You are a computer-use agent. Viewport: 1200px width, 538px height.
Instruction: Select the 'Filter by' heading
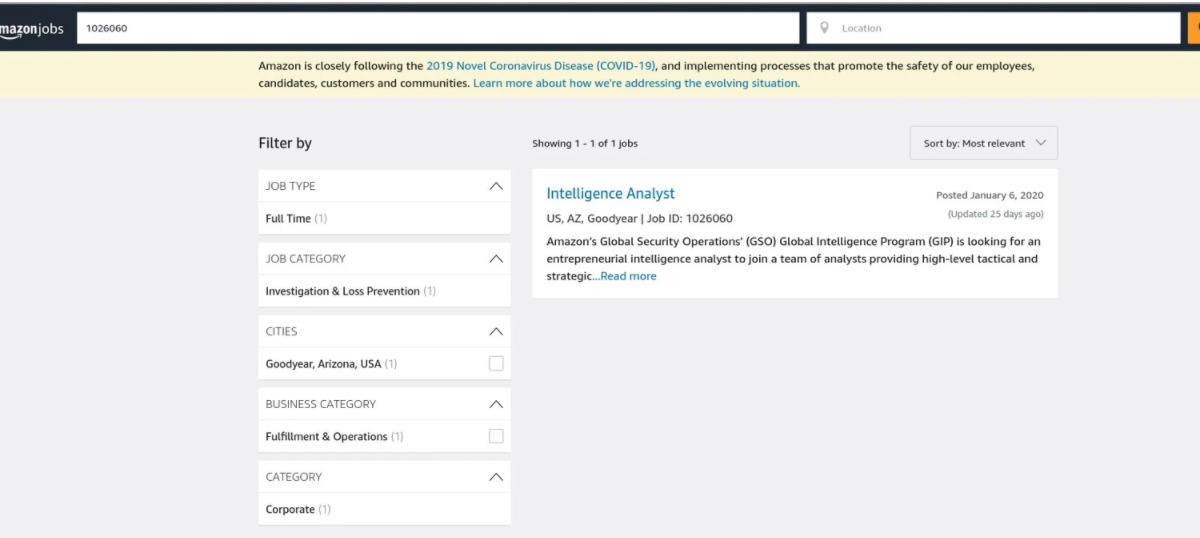(x=285, y=143)
